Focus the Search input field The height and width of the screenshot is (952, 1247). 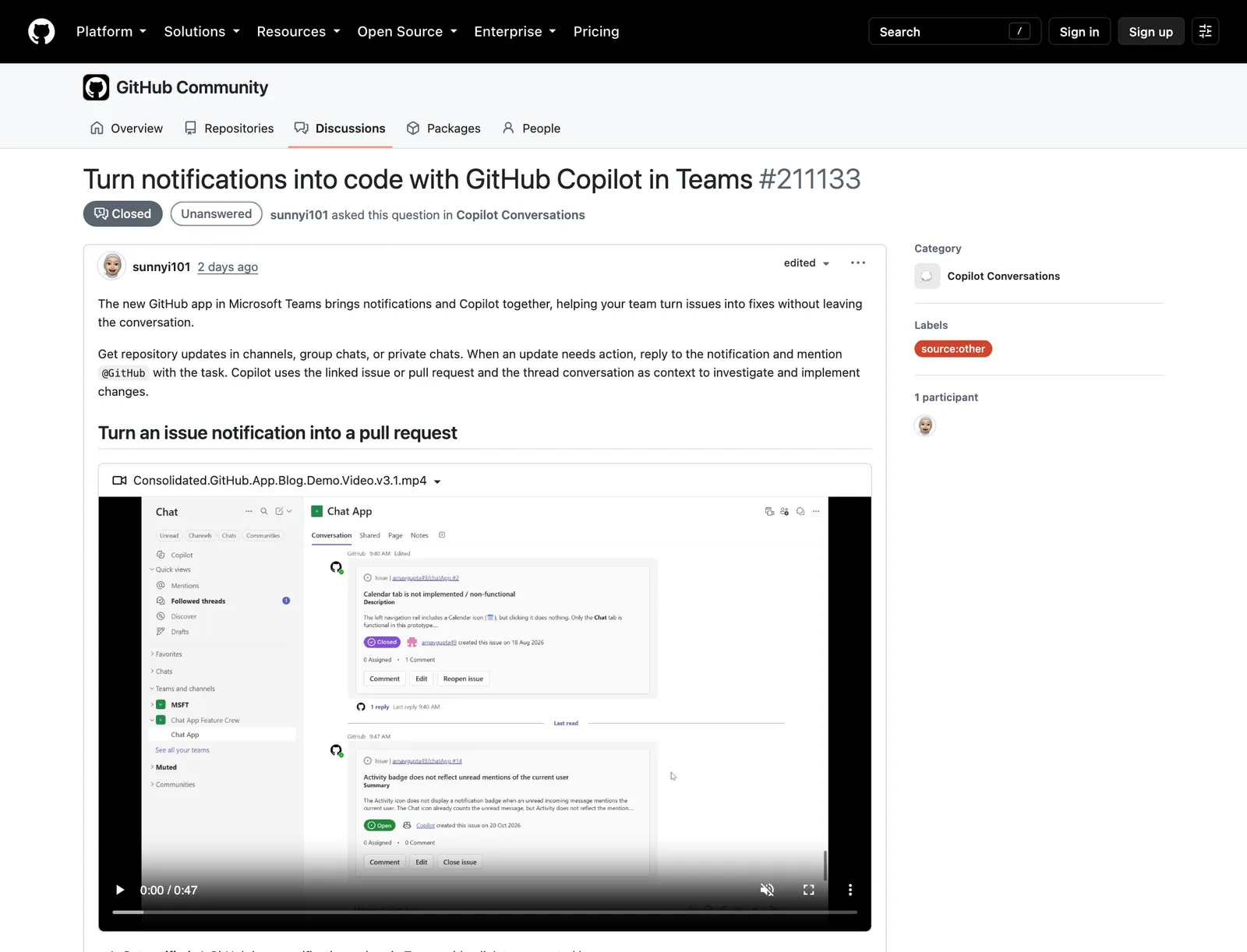[x=955, y=32]
